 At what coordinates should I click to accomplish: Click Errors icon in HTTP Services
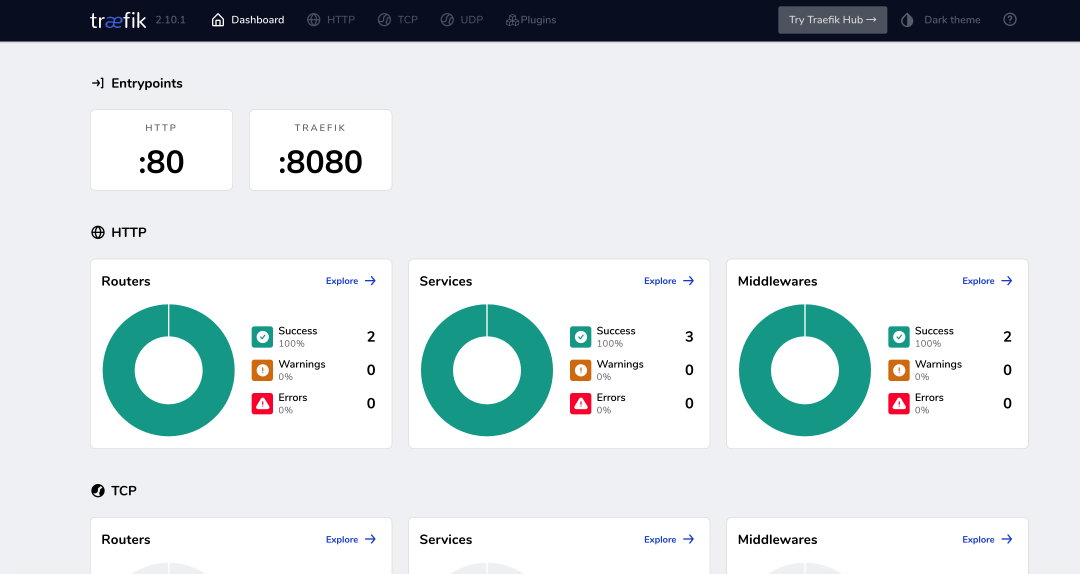(x=581, y=403)
